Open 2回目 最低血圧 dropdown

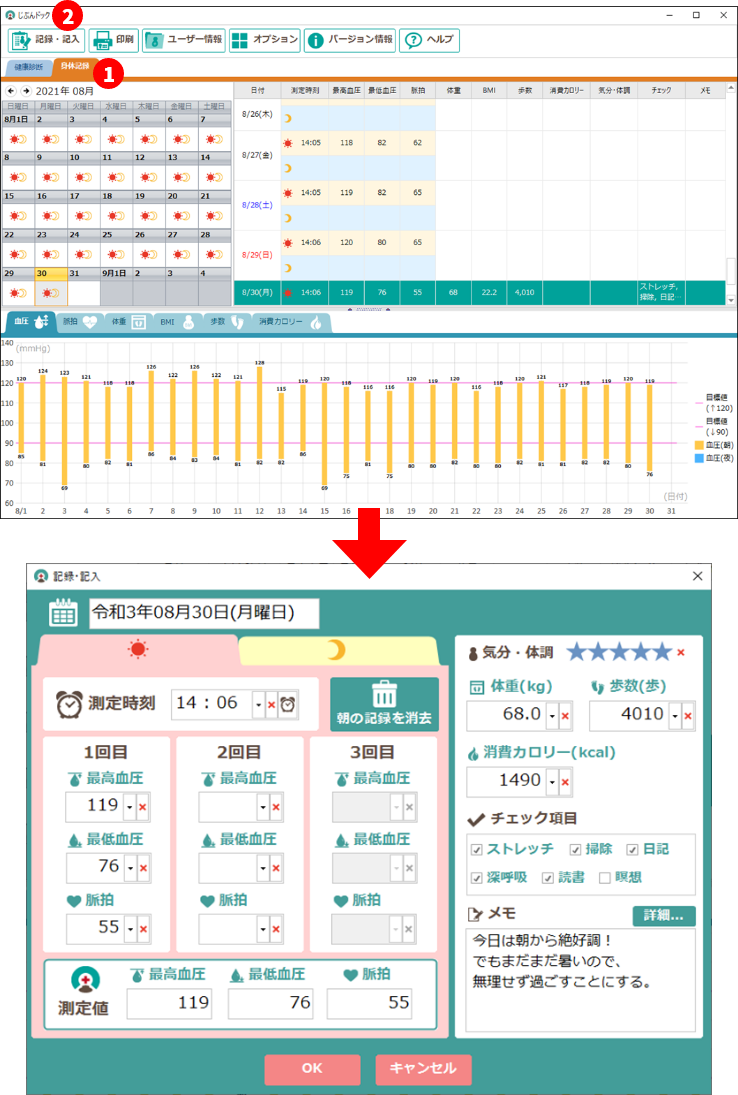point(263,868)
